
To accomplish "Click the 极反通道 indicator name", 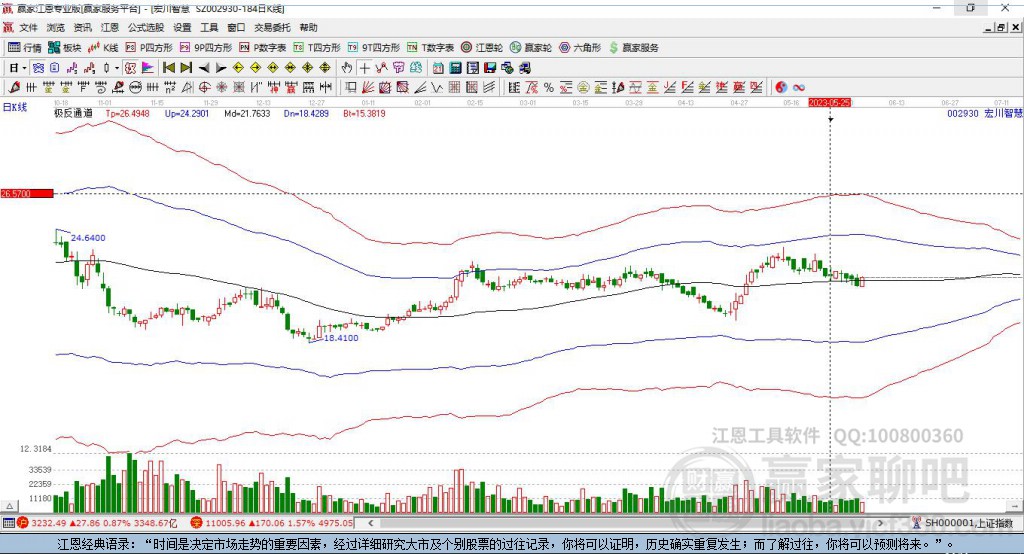I will 73,113.
